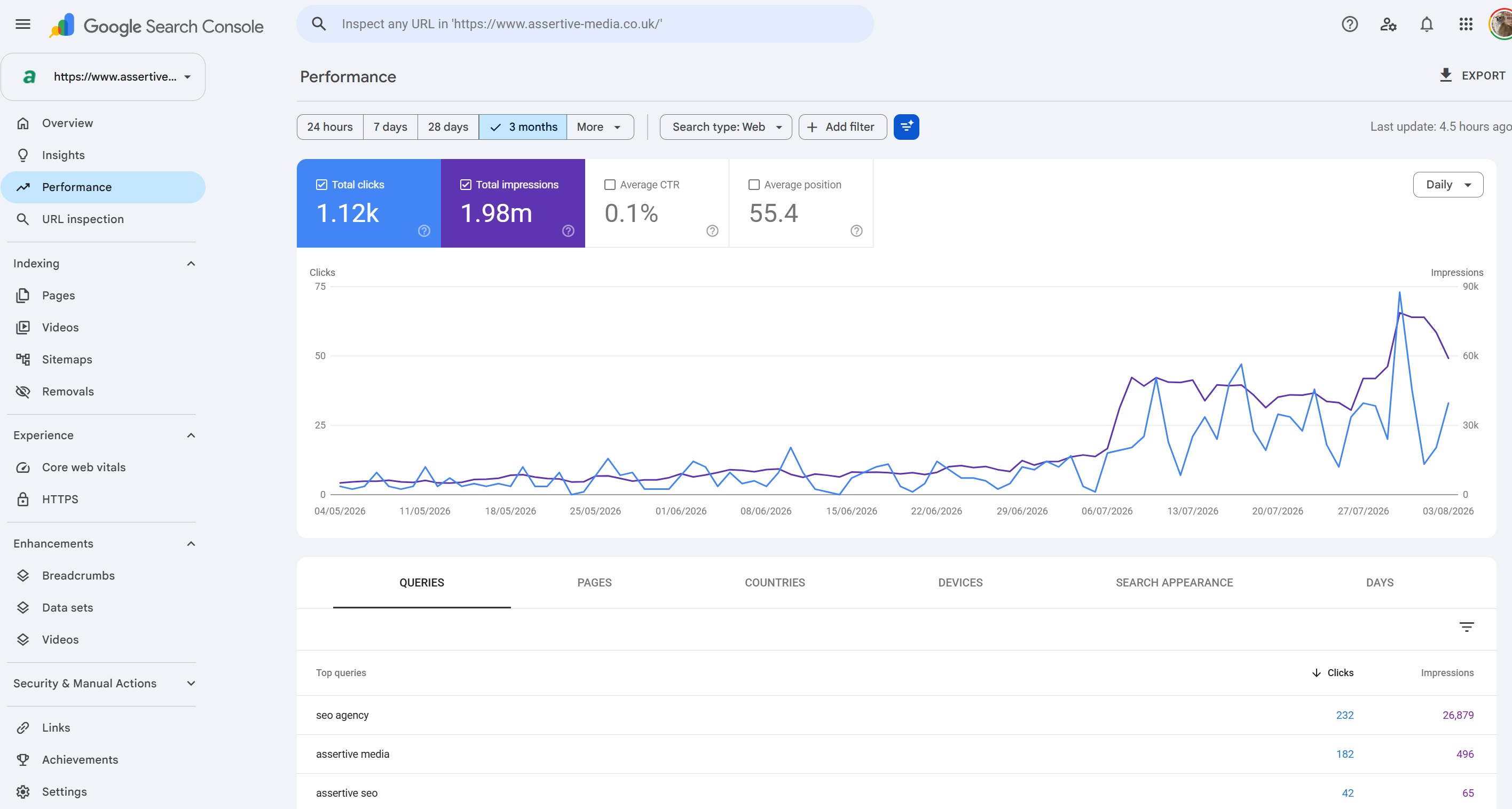Open Settings in the sidebar
The height and width of the screenshot is (809, 1512).
click(x=103, y=791)
